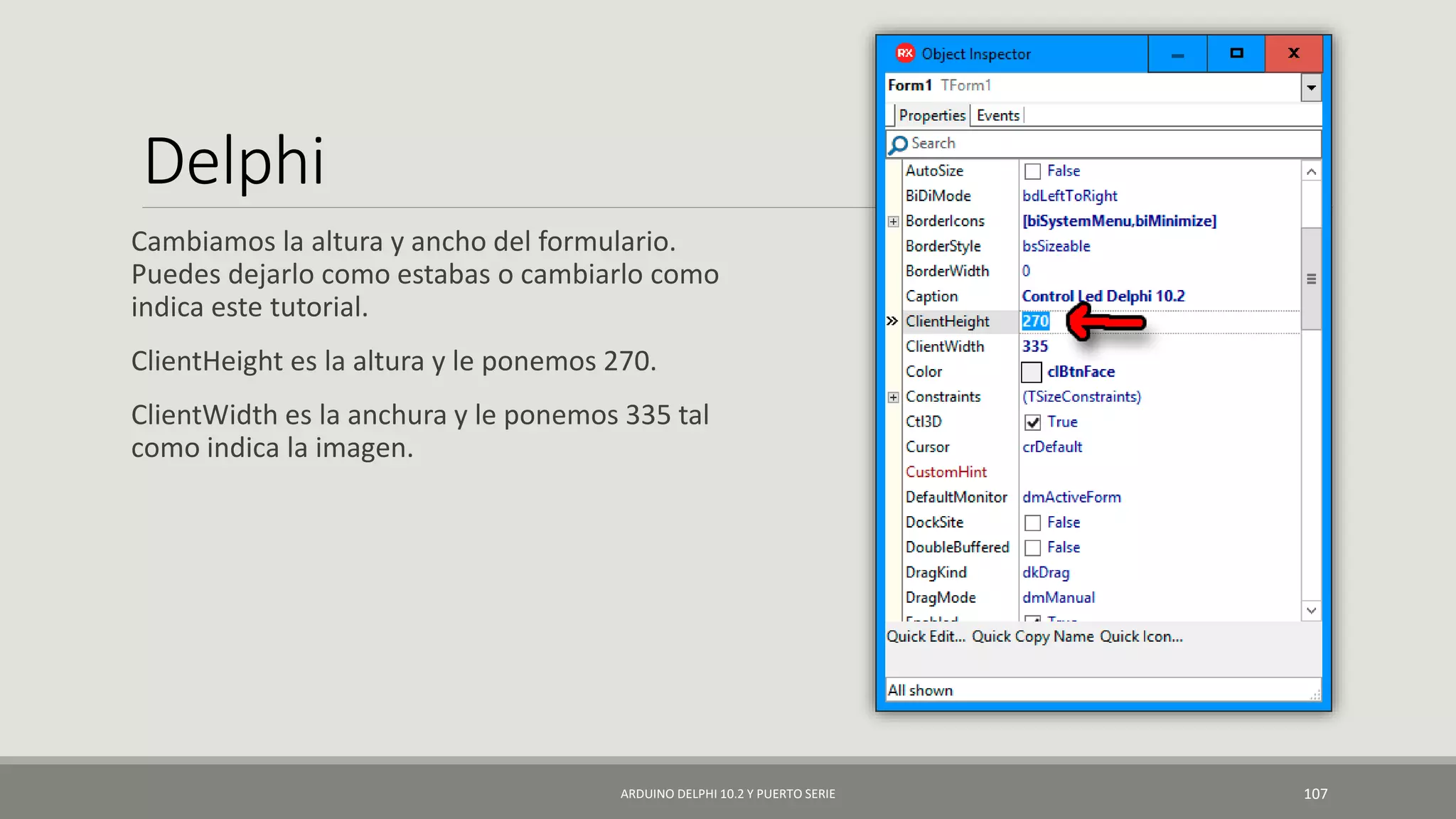Select the Caption value Control Led Delphi 10.2
1456x819 pixels.
pyautogui.click(x=1103, y=296)
